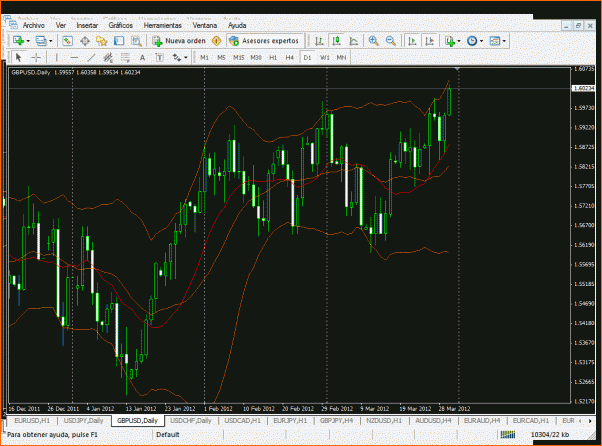Open the Gráficos menu
Viewport: 602px width, 446px height.
point(121,25)
